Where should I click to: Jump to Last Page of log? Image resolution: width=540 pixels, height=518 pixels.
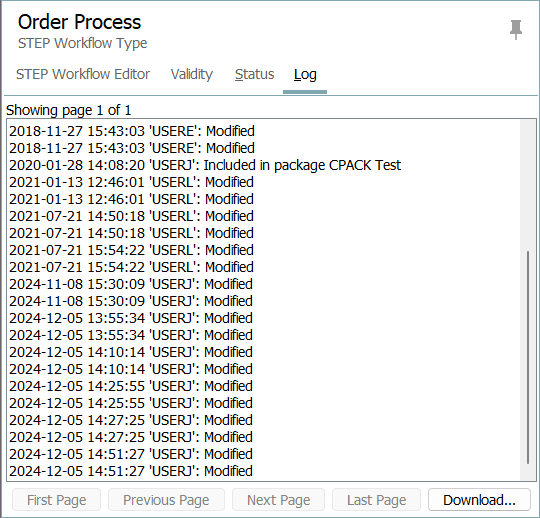[x=376, y=500]
